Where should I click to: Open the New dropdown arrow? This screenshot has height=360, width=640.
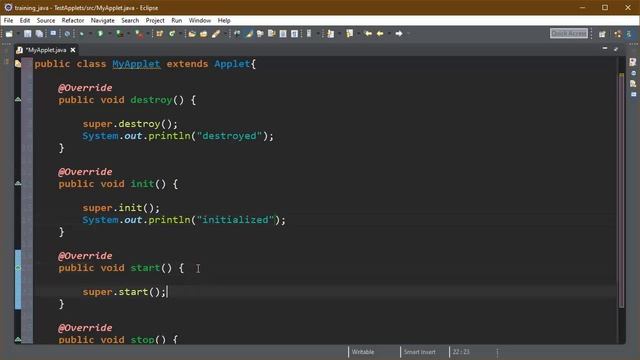[18, 33]
